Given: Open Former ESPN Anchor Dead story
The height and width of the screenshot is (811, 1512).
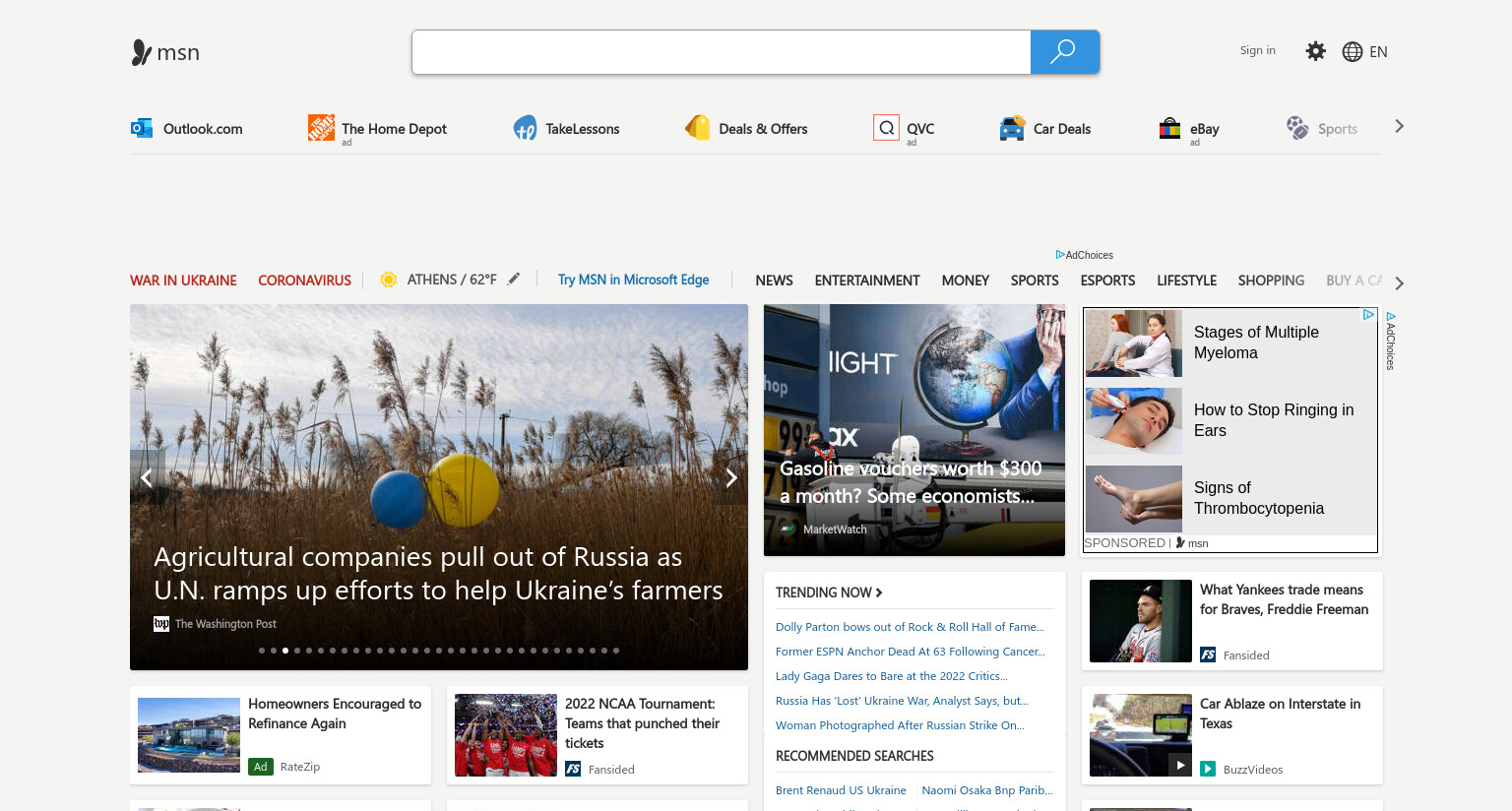Looking at the screenshot, I should click(911, 652).
